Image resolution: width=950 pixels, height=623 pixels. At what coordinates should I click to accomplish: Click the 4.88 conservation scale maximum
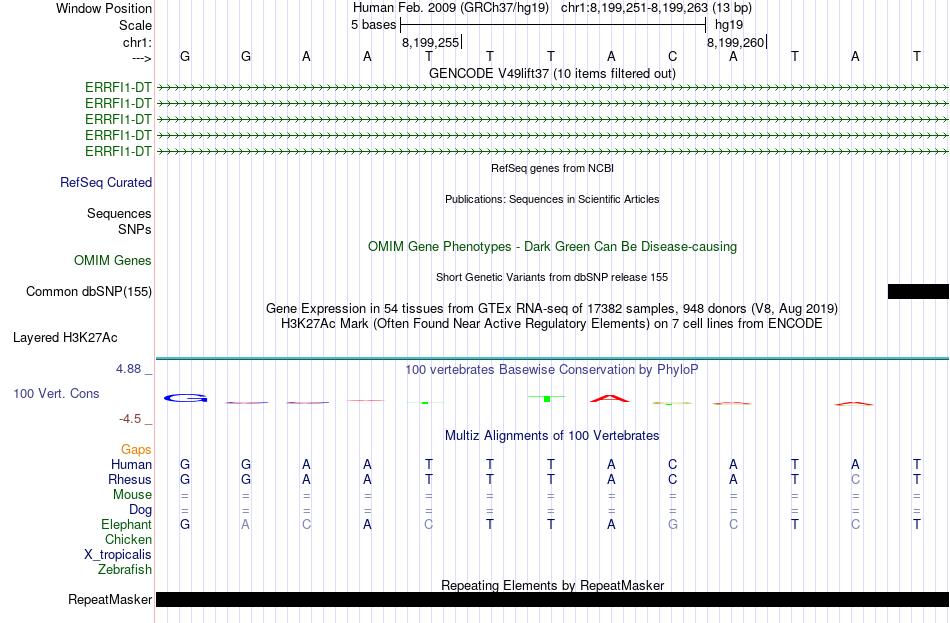click(128, 368)
